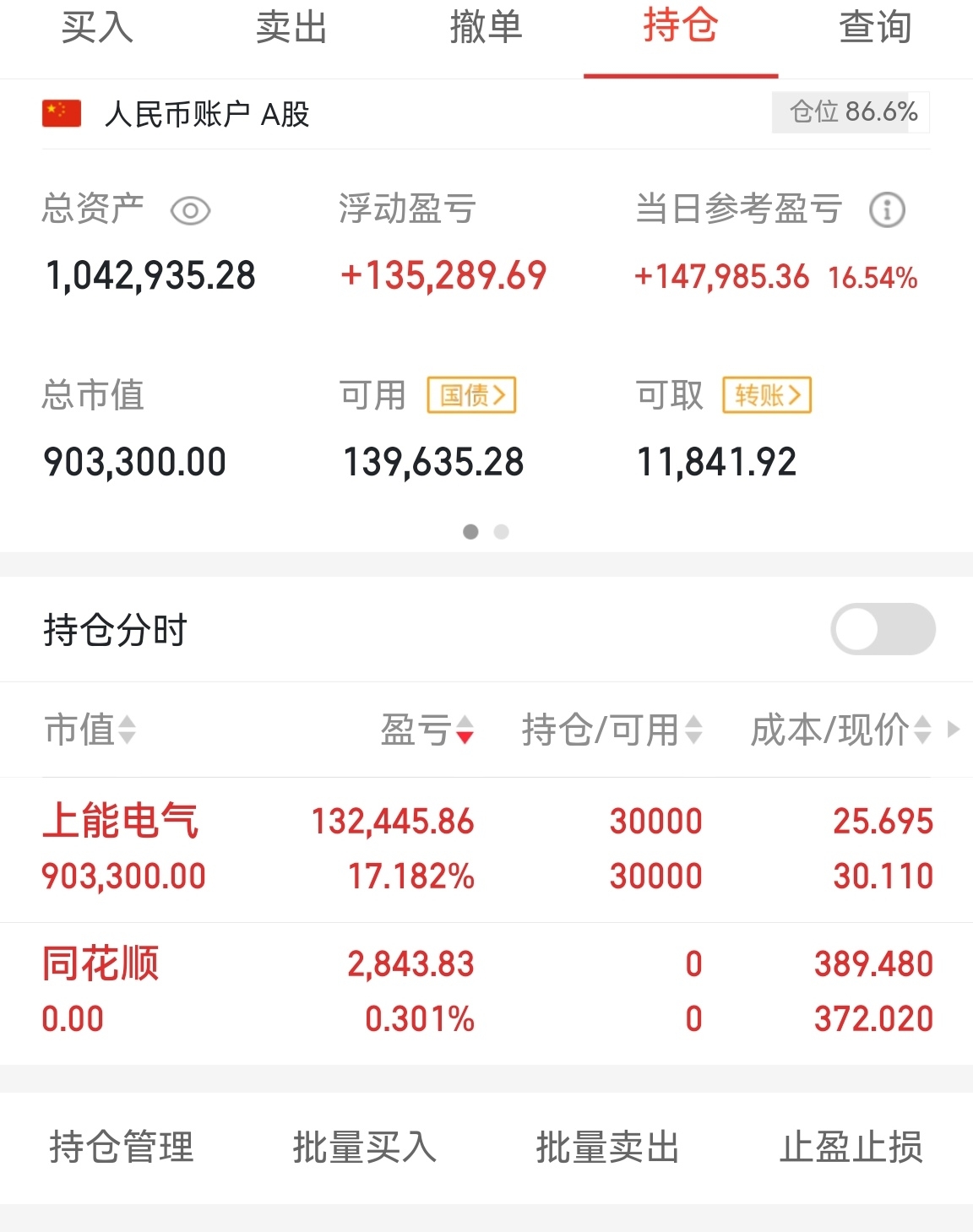Image resolution: width=973 pixels, height=1232 pixels.
Task: Tap the 国债 shortcut badge
Action: (x=471, y=395)
